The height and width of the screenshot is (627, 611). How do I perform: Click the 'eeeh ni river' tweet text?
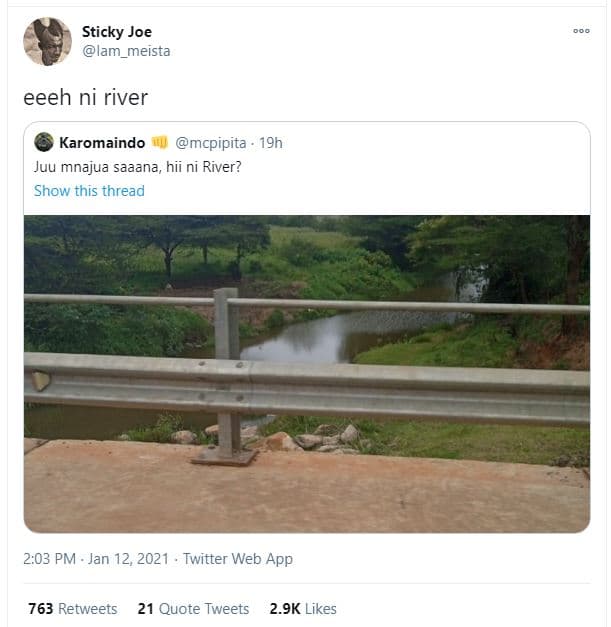86,99
